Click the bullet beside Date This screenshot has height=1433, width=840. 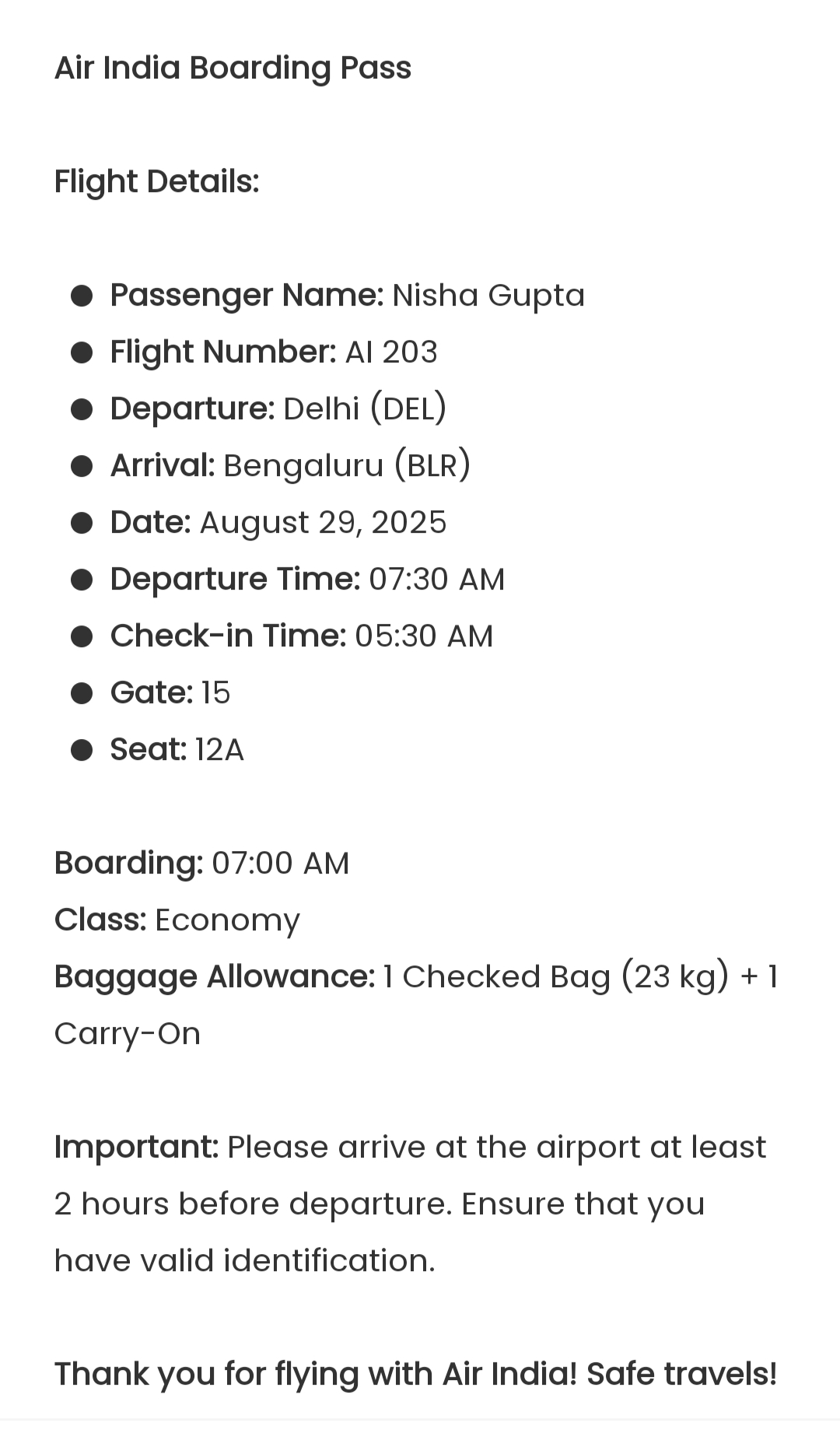[x=82, y=524]
